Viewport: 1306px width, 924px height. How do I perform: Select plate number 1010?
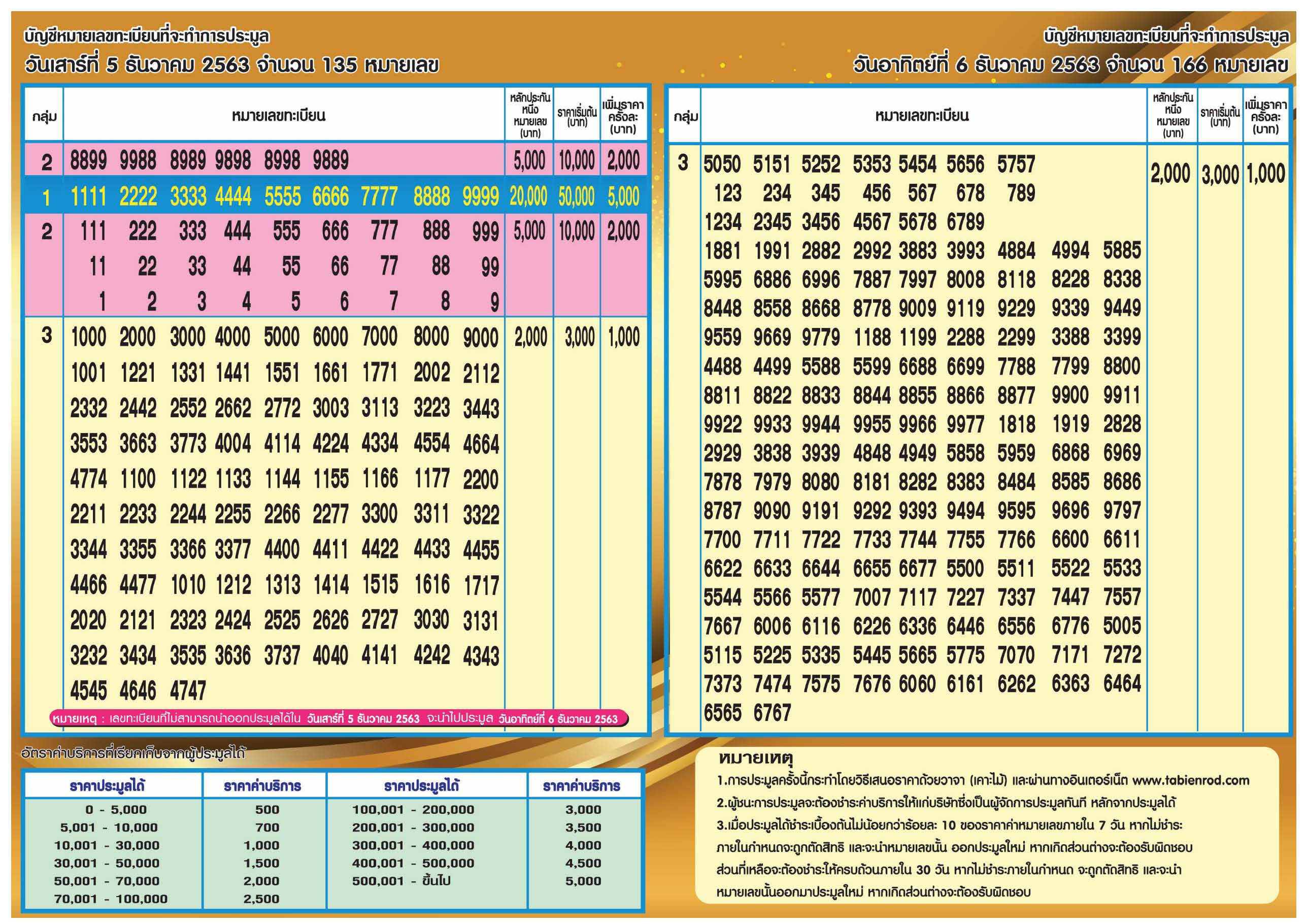click(x=188, y=585)
